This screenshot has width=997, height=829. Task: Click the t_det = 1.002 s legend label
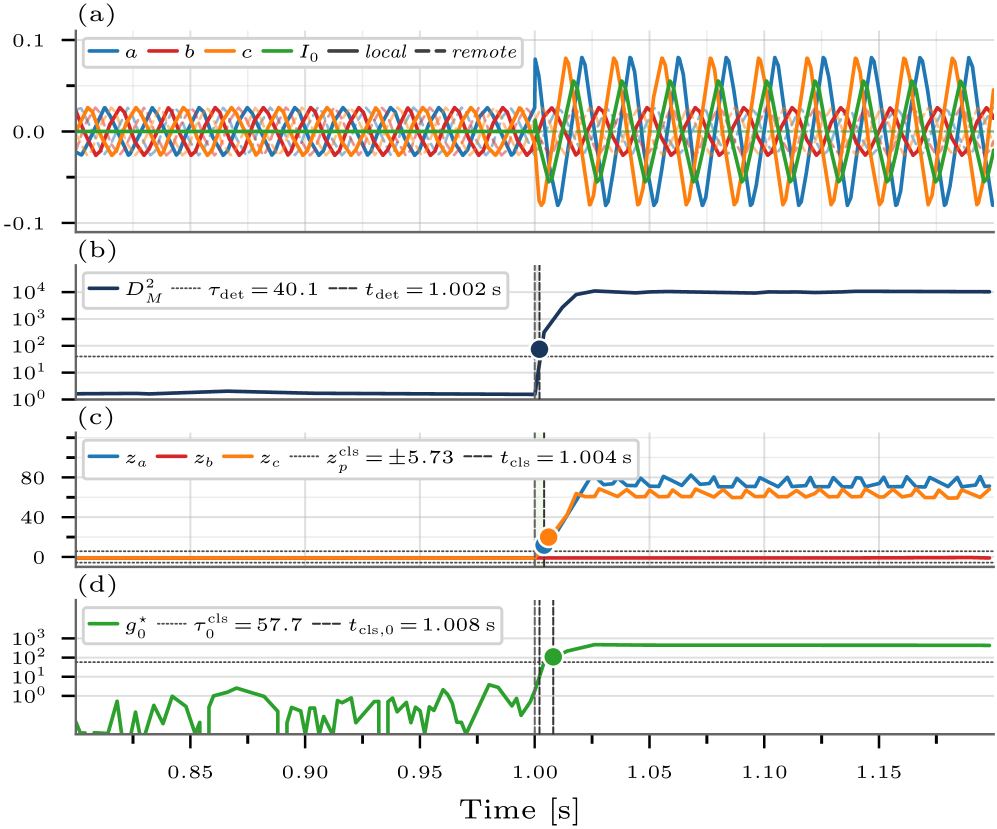click(442, 291)
